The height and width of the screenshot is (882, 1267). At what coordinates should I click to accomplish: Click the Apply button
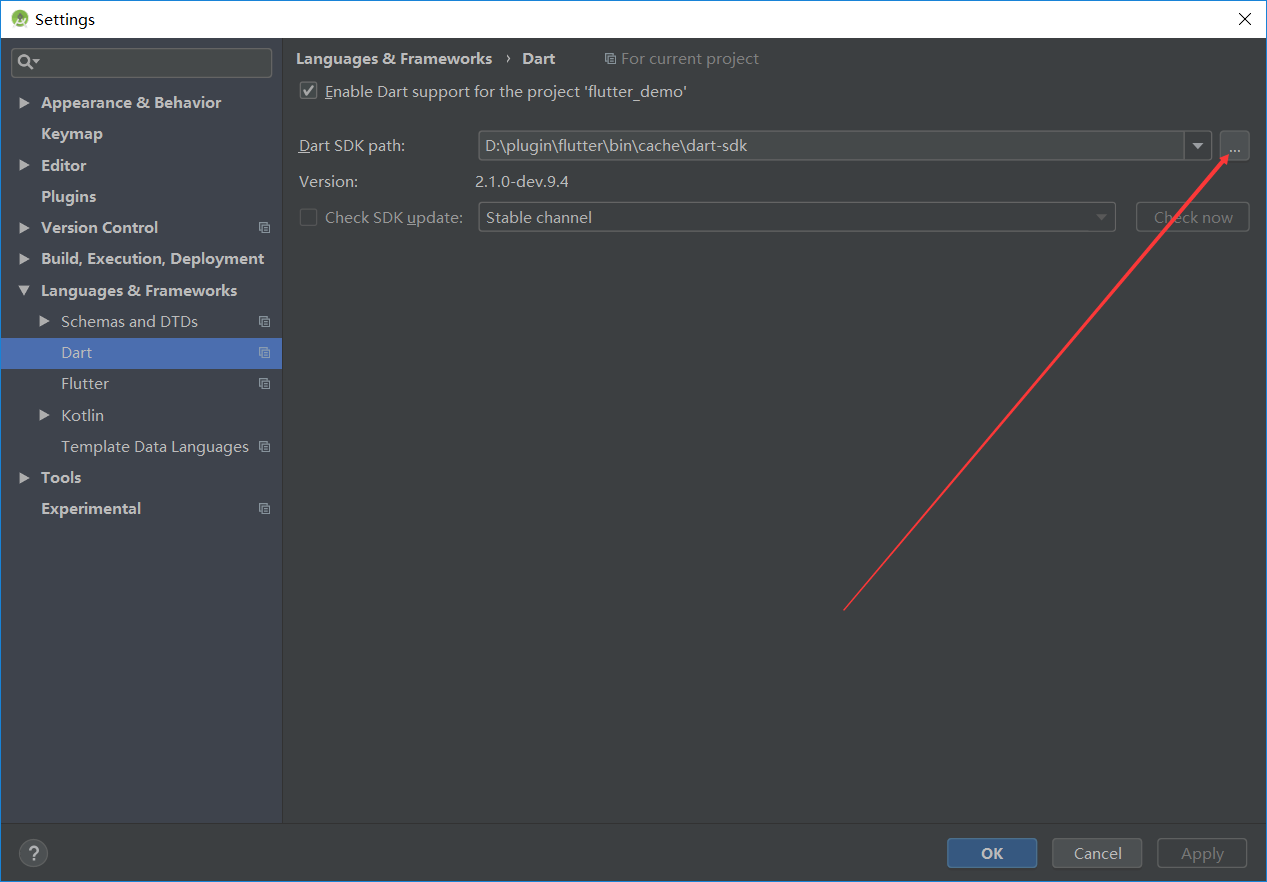click(1202, 853)
